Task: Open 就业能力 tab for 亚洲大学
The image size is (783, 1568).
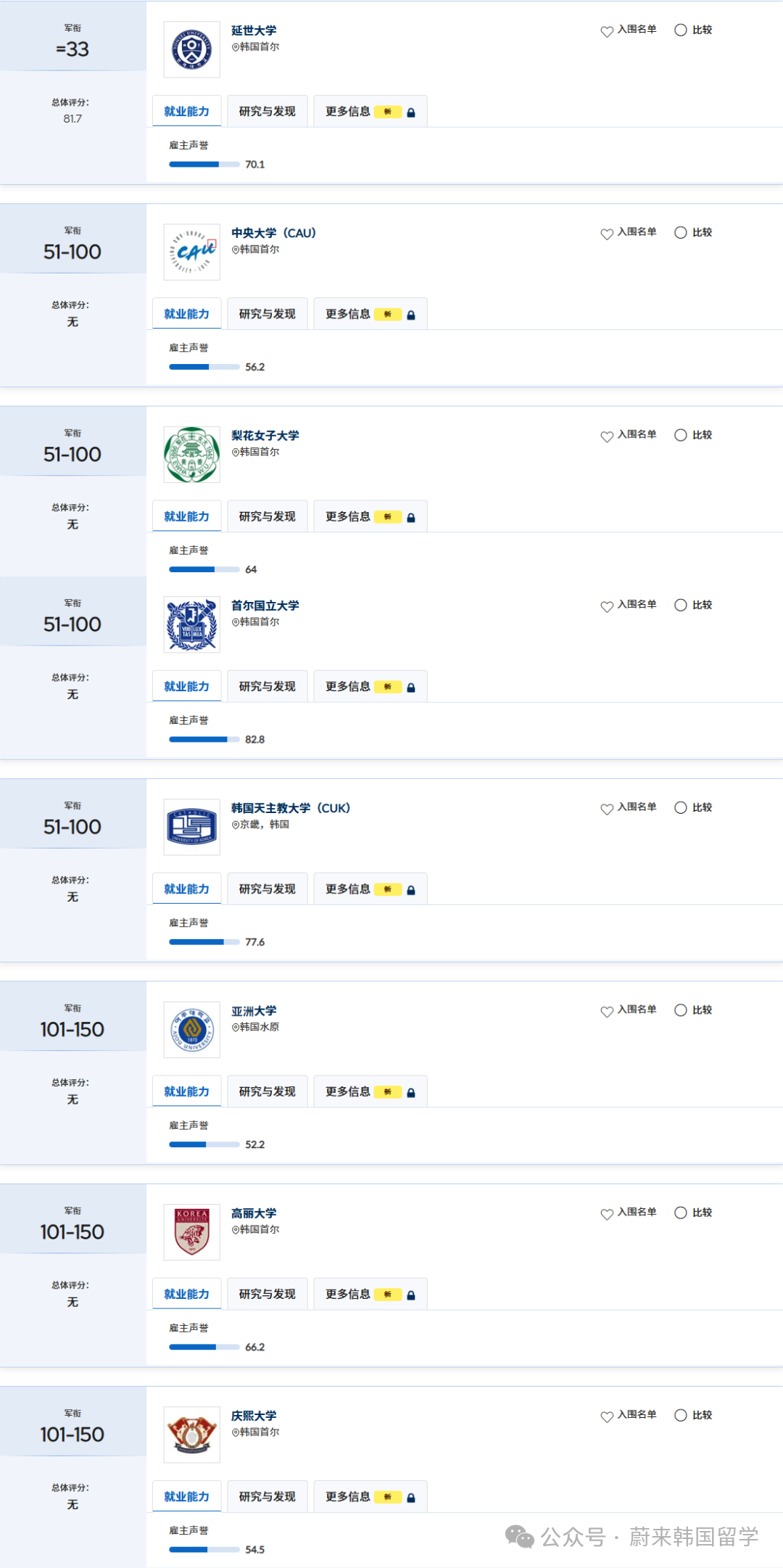Action: click(186, 1092)
